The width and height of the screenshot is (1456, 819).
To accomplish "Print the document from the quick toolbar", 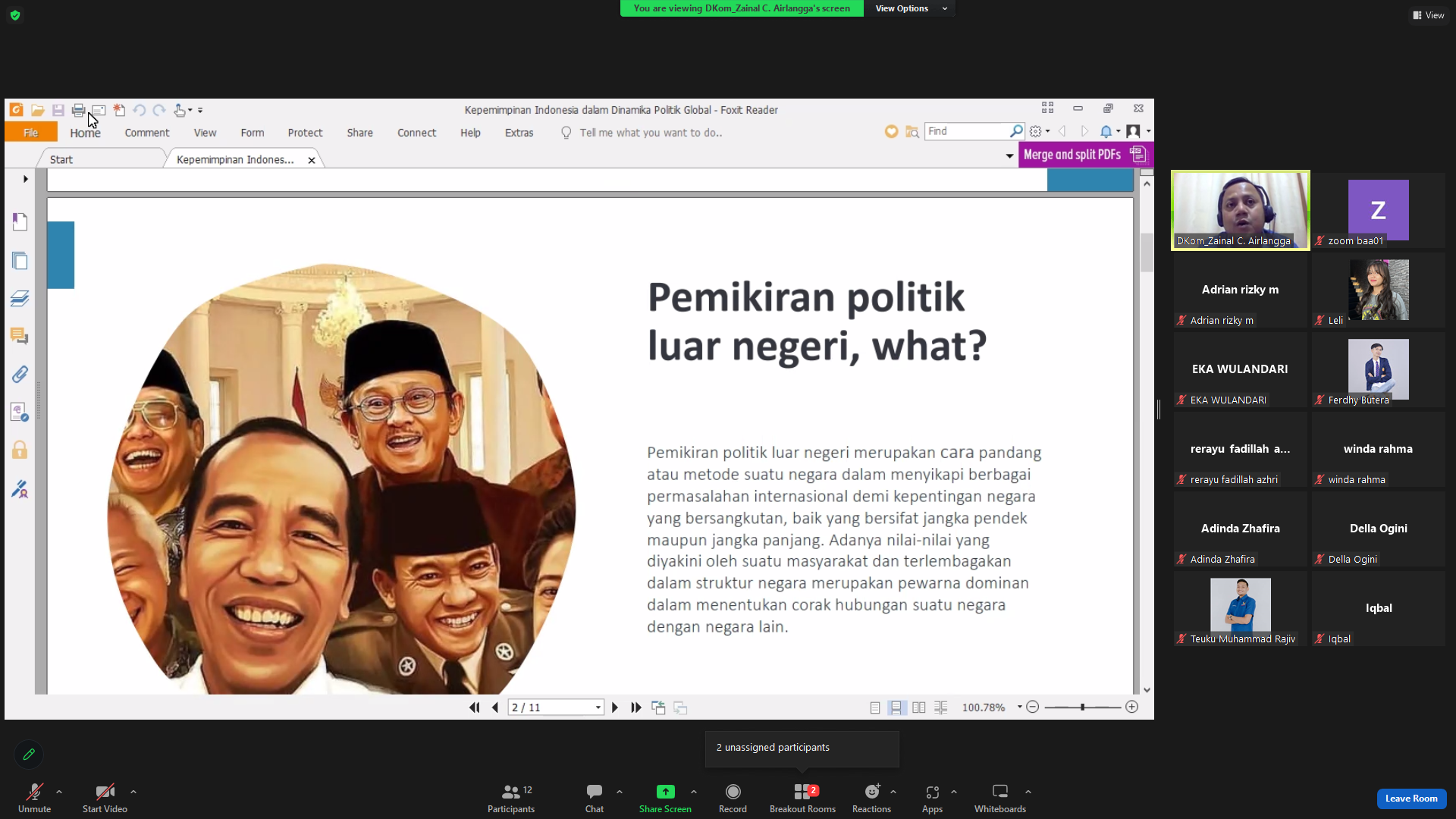I will click(78, 110).
